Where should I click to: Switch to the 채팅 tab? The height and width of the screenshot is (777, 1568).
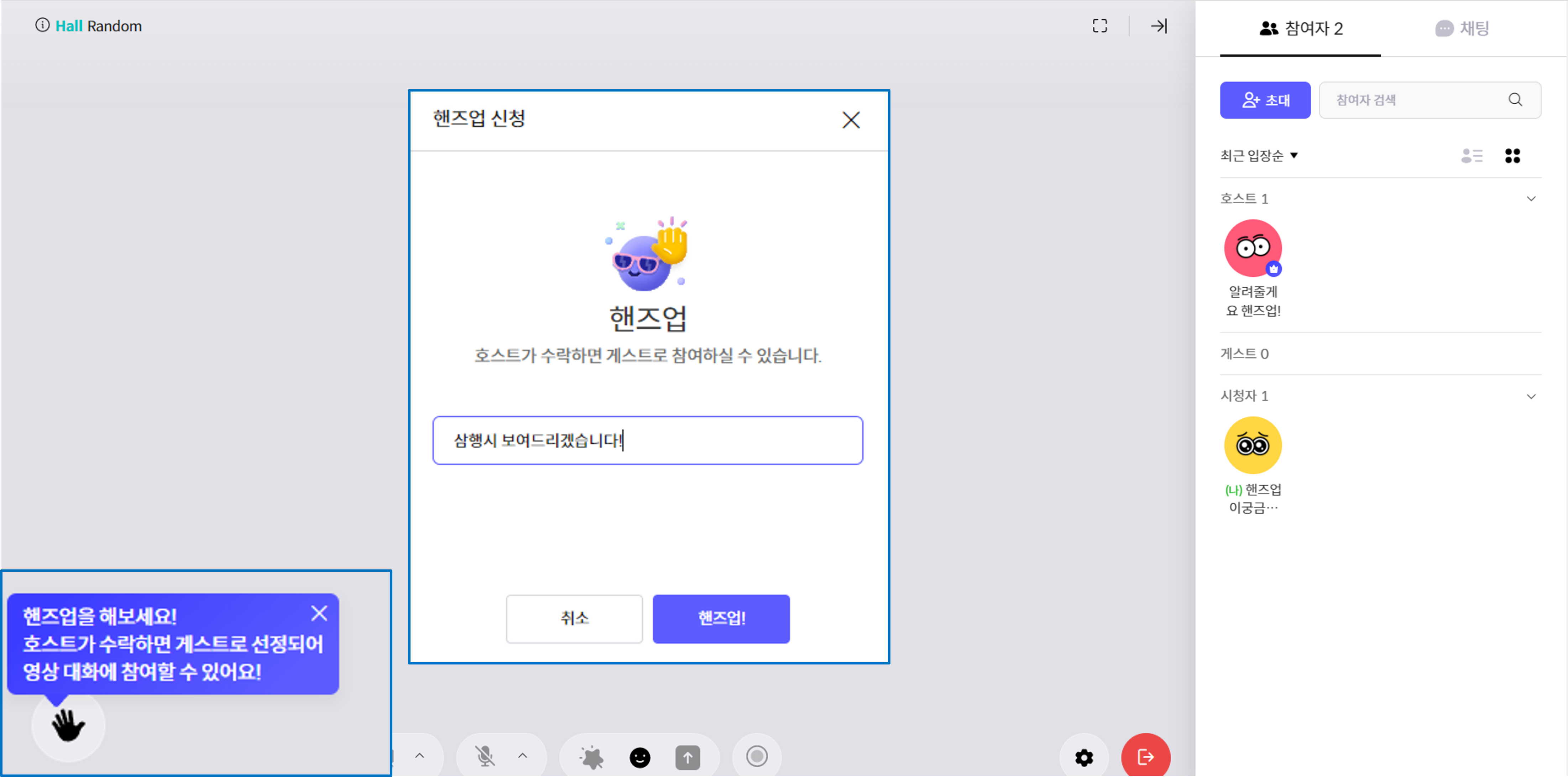(x=1462, y=28)
